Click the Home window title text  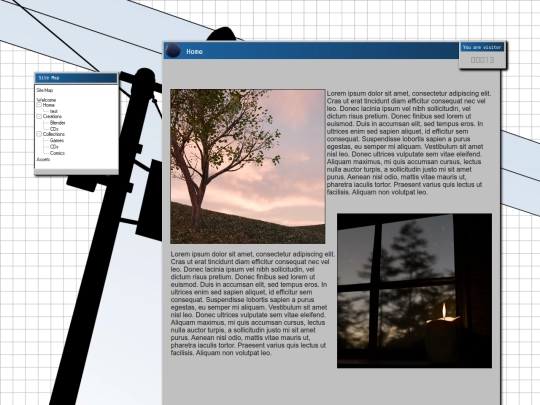click(194, 52)
